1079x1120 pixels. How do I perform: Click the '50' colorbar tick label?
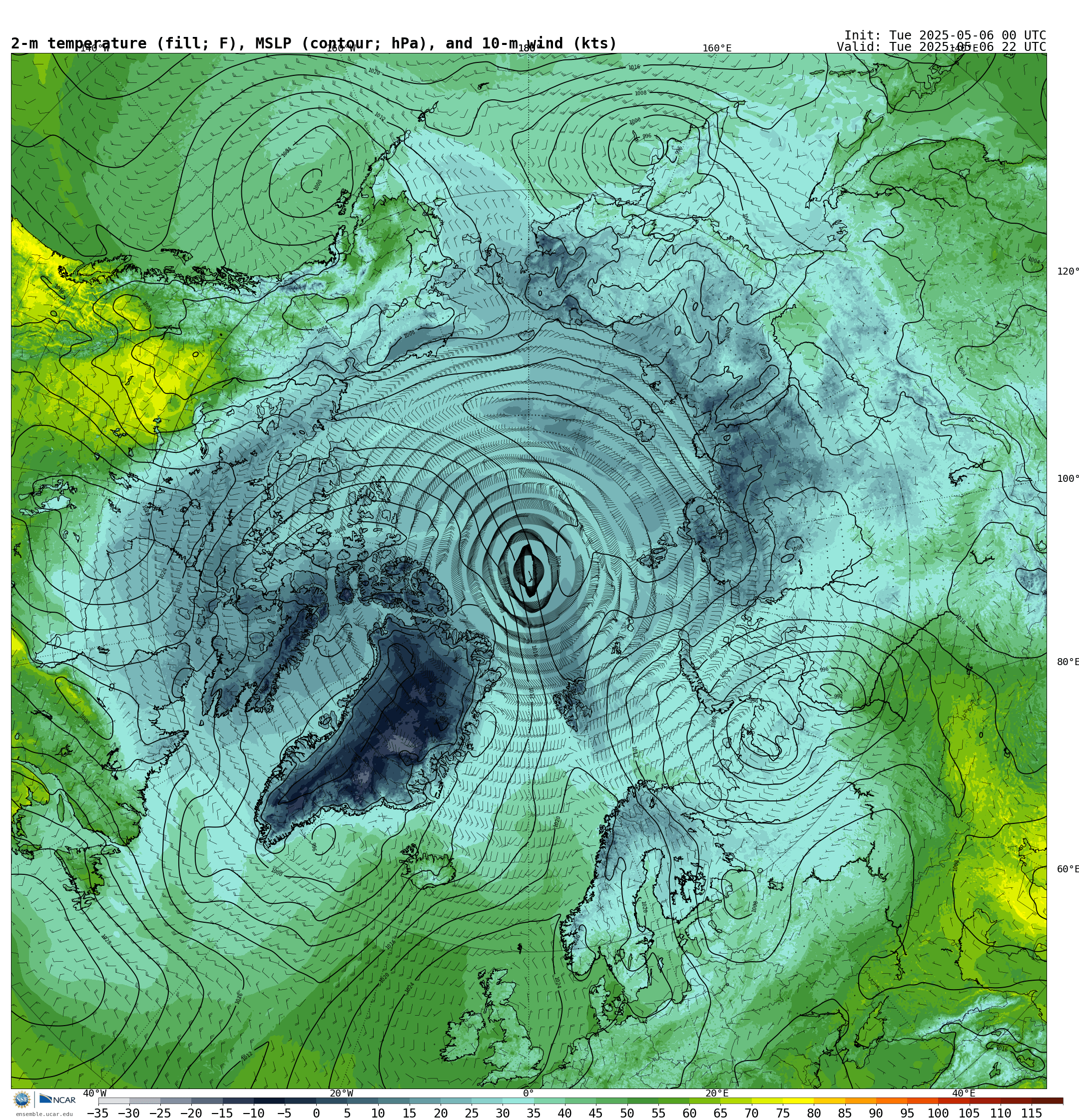627,1113
